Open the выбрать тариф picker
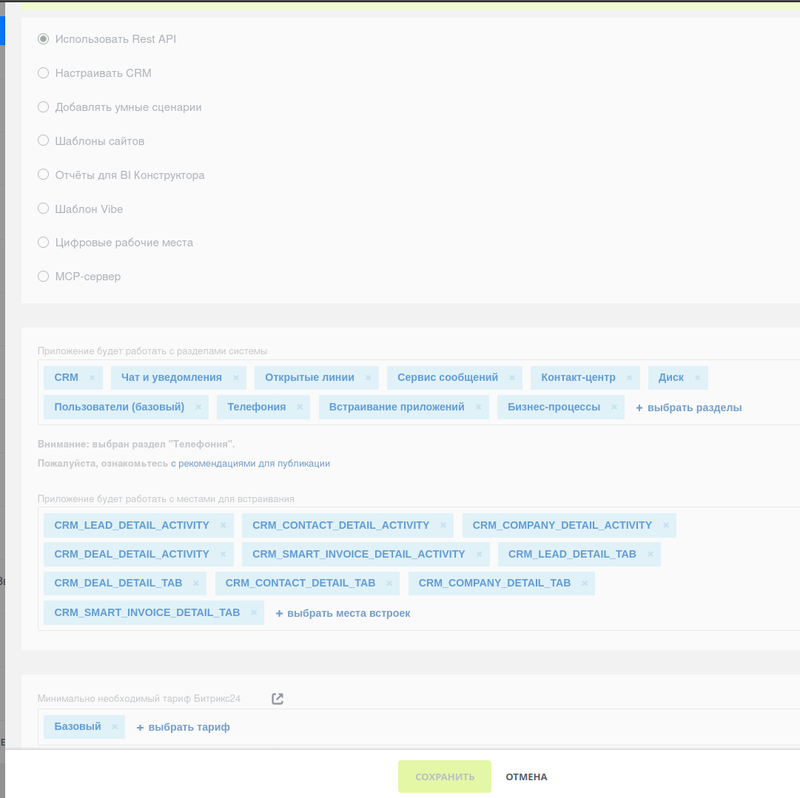800x798 pixels. (184, 726)
